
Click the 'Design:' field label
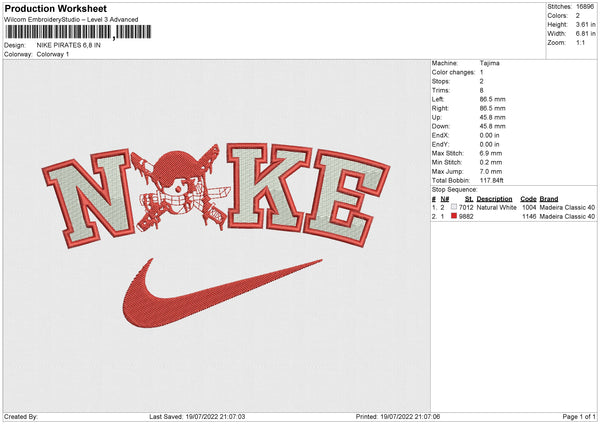pos(15,45)
